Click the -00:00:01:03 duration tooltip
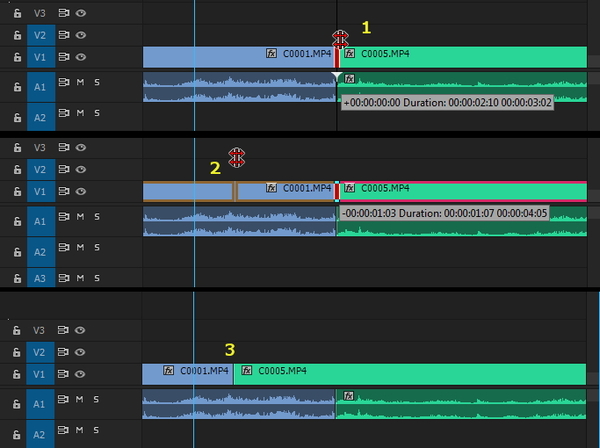Screen dimensions: 600x448 click(444, 213)
